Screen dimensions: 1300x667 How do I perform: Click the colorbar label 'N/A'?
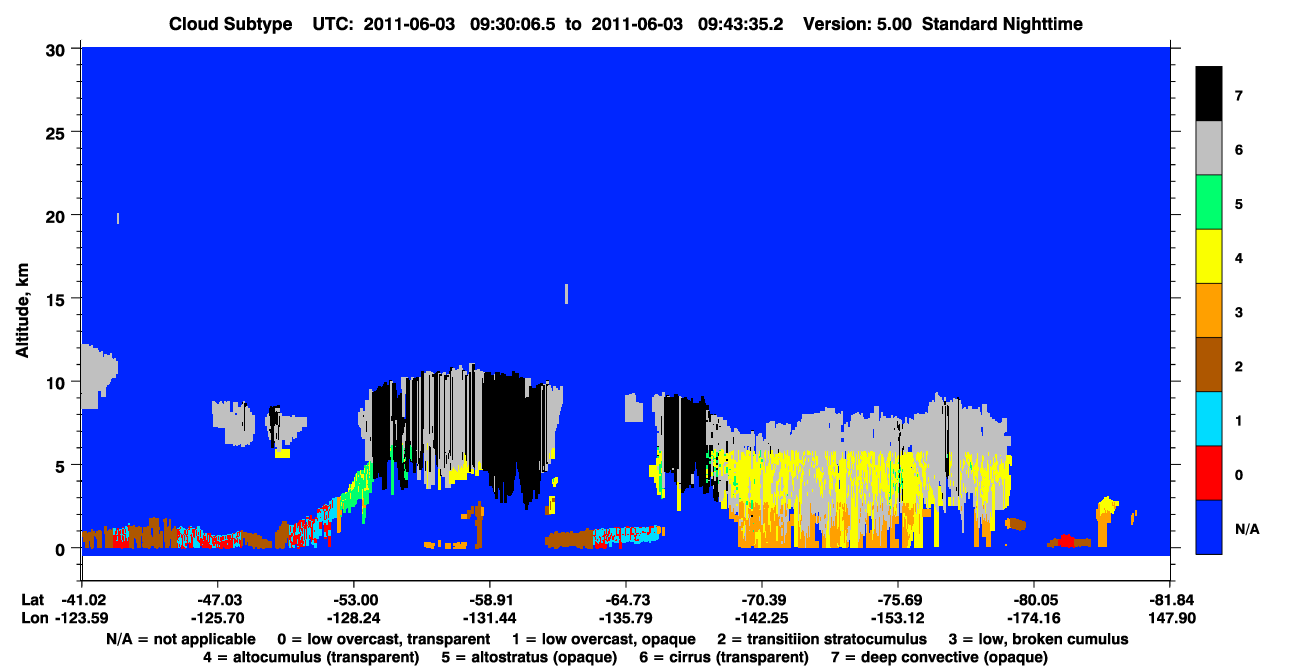pyautogui.click(x=1247, y=528)
